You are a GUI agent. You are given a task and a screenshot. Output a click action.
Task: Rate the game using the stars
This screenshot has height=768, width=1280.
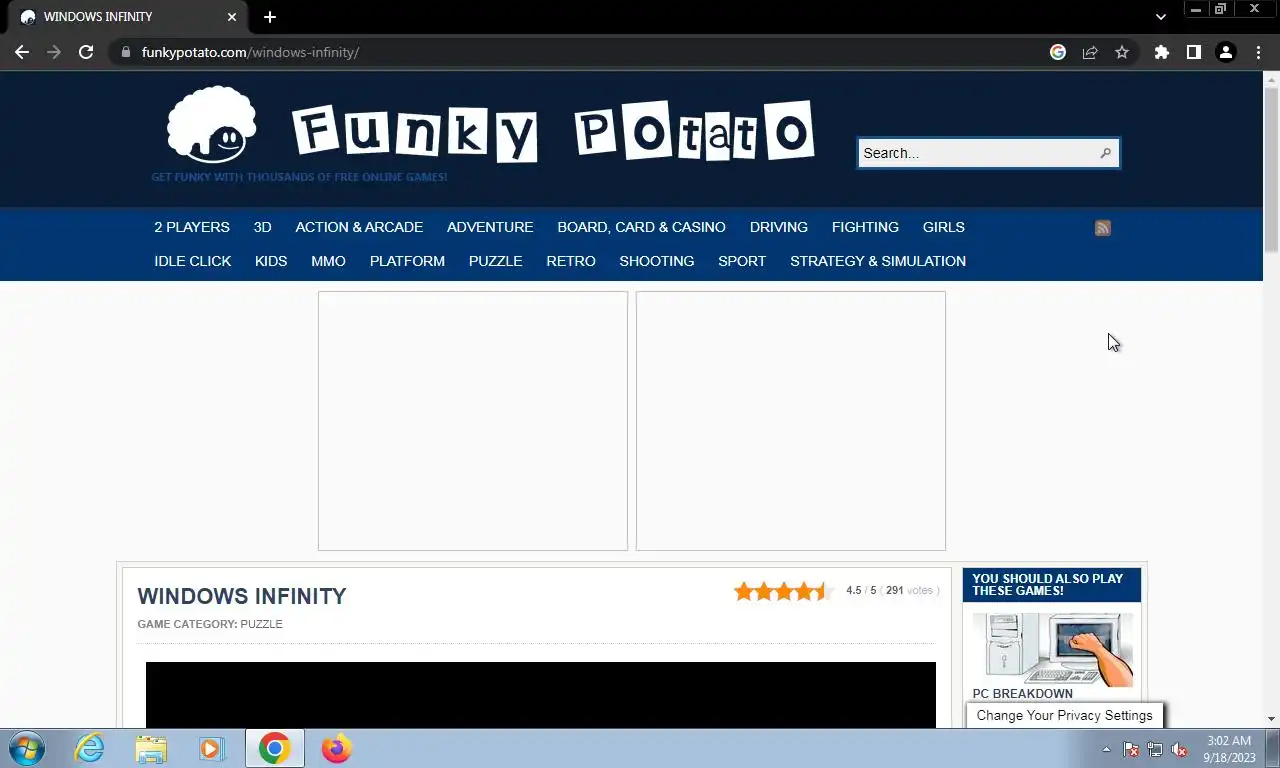pos(783,591)
